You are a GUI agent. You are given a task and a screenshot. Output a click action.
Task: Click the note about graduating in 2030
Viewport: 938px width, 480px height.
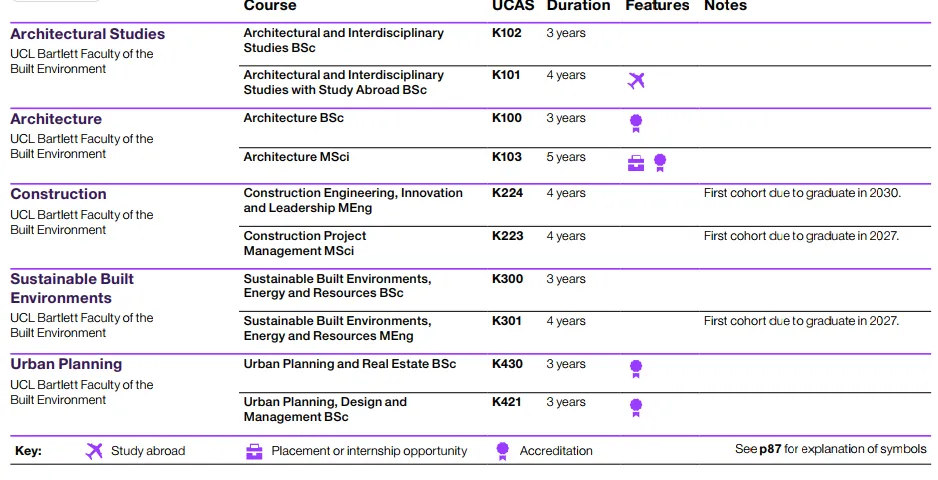pos(802,193)
